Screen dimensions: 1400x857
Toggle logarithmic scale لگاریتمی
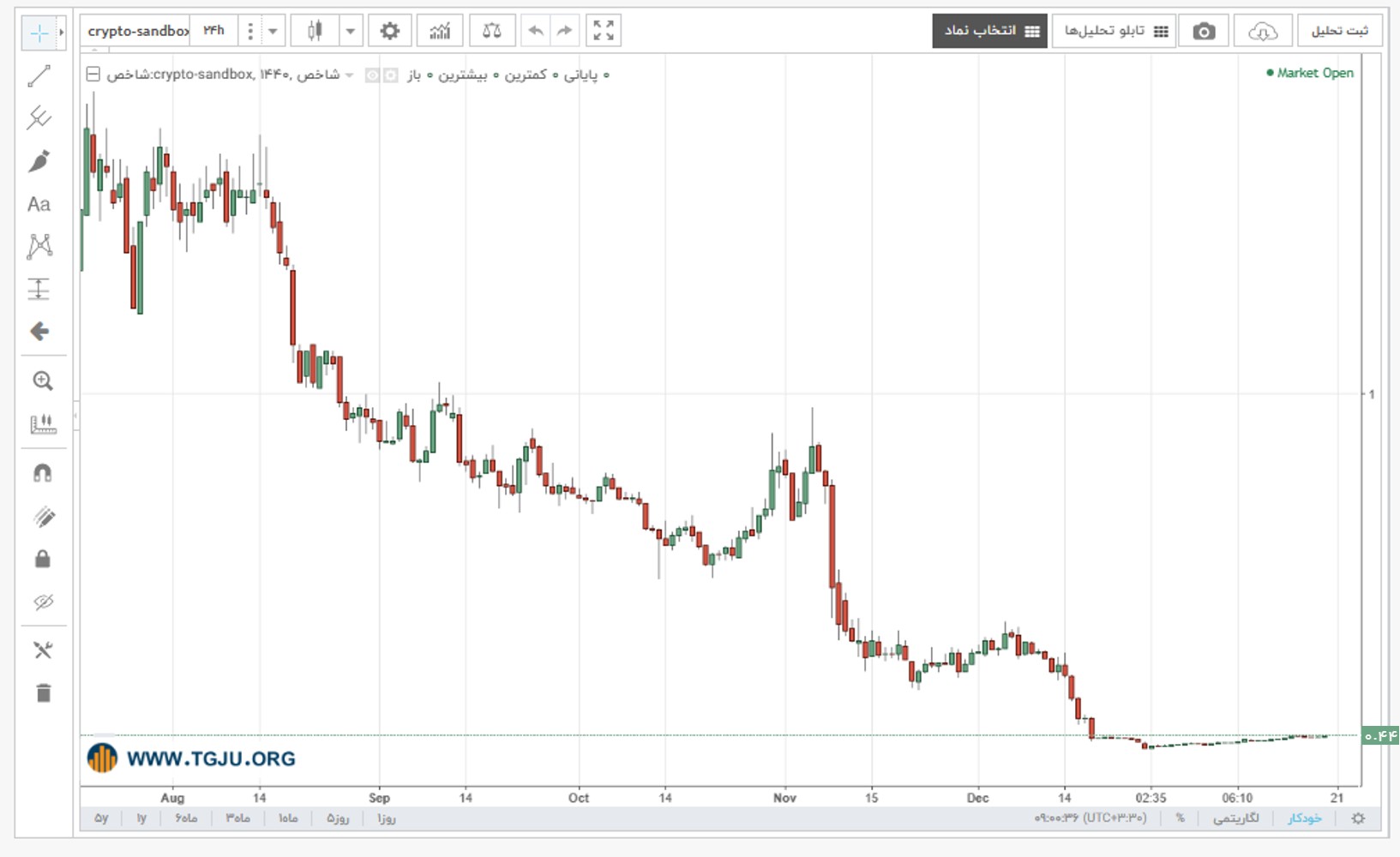pyautogui.click(x=1236, y=818)
